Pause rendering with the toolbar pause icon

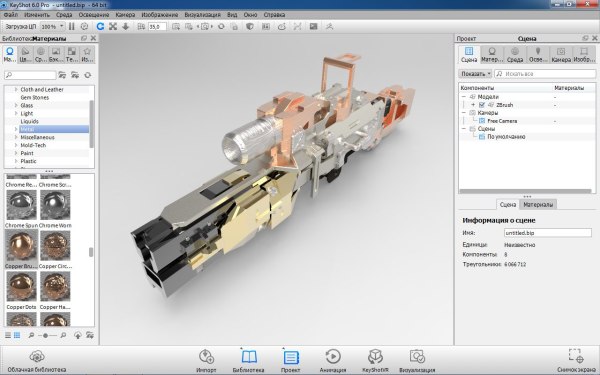pos(72,26)
